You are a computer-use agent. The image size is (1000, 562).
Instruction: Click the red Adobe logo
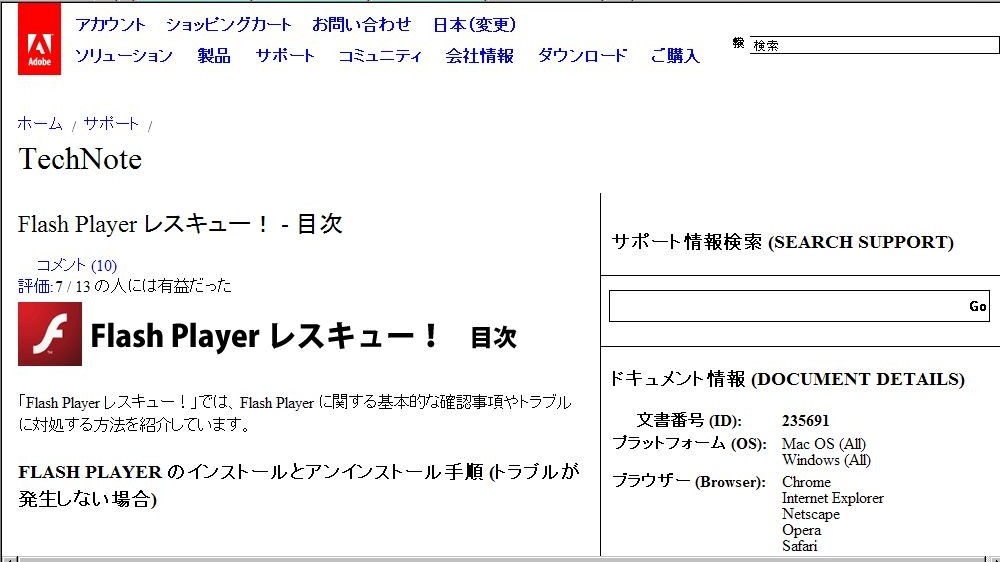coord(40,39)
